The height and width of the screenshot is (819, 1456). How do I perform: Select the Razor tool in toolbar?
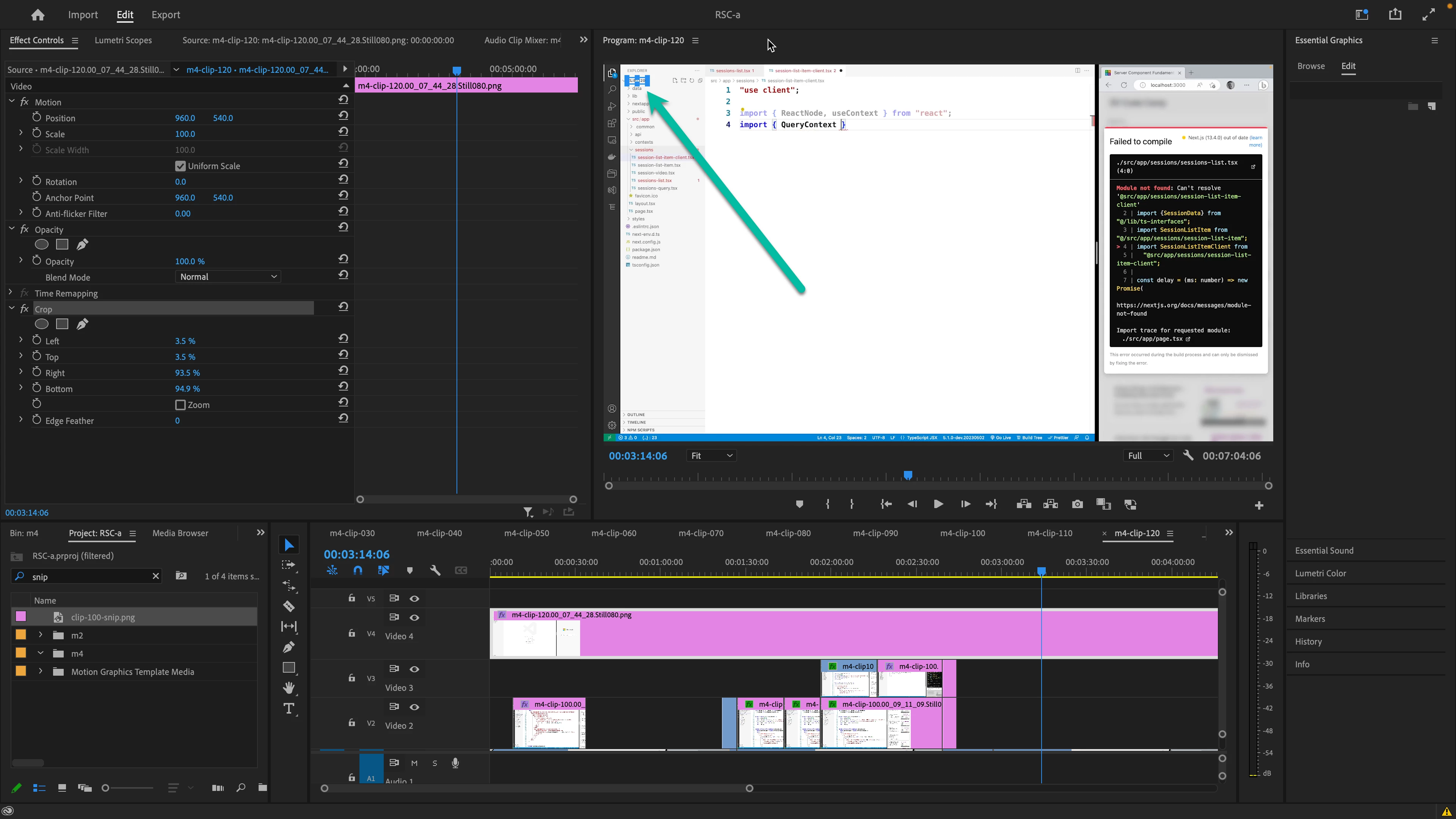[289, 607]
